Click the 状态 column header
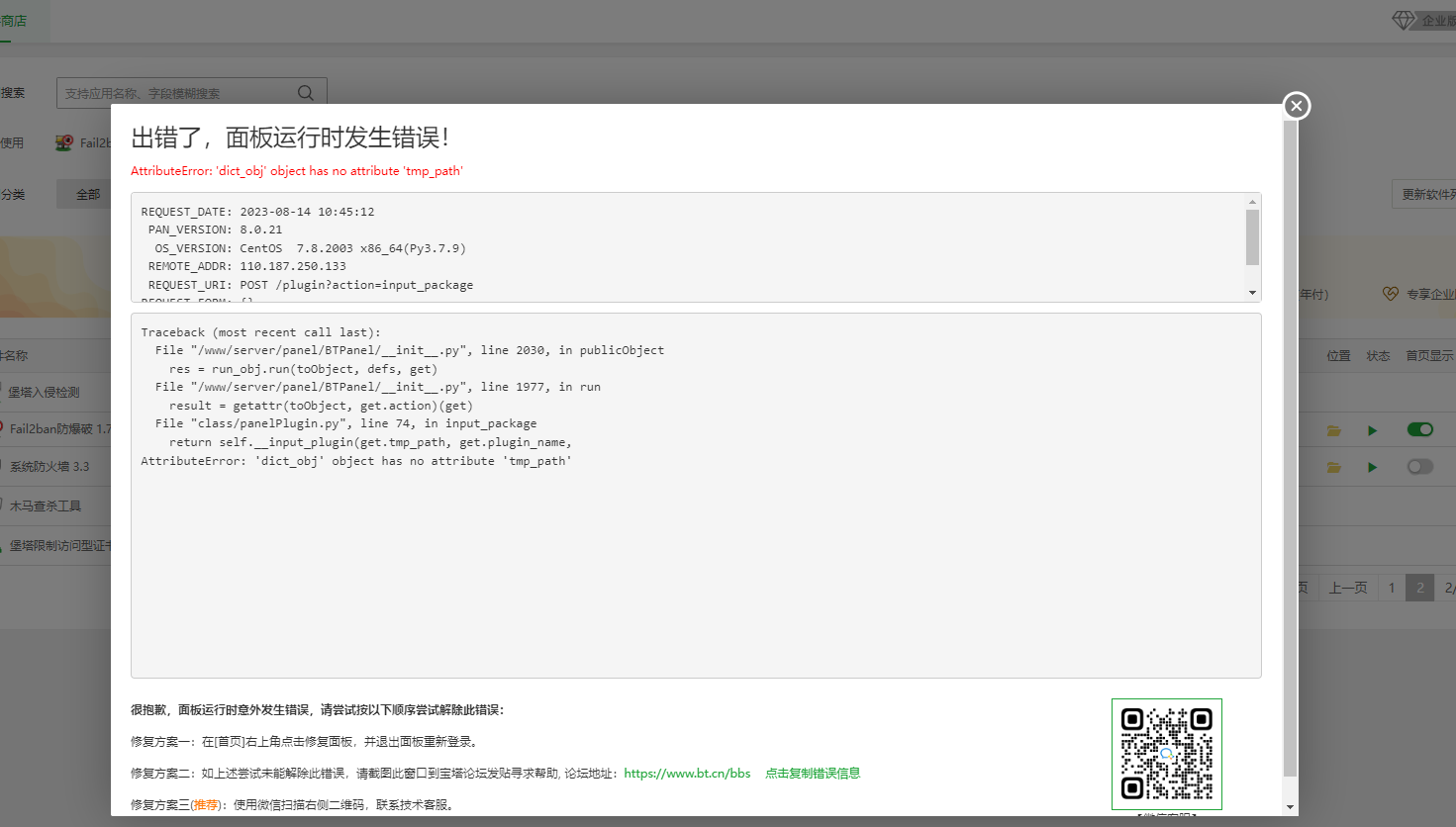Viewport: 1456px width, 827px height. click(x=1378, y=356)
